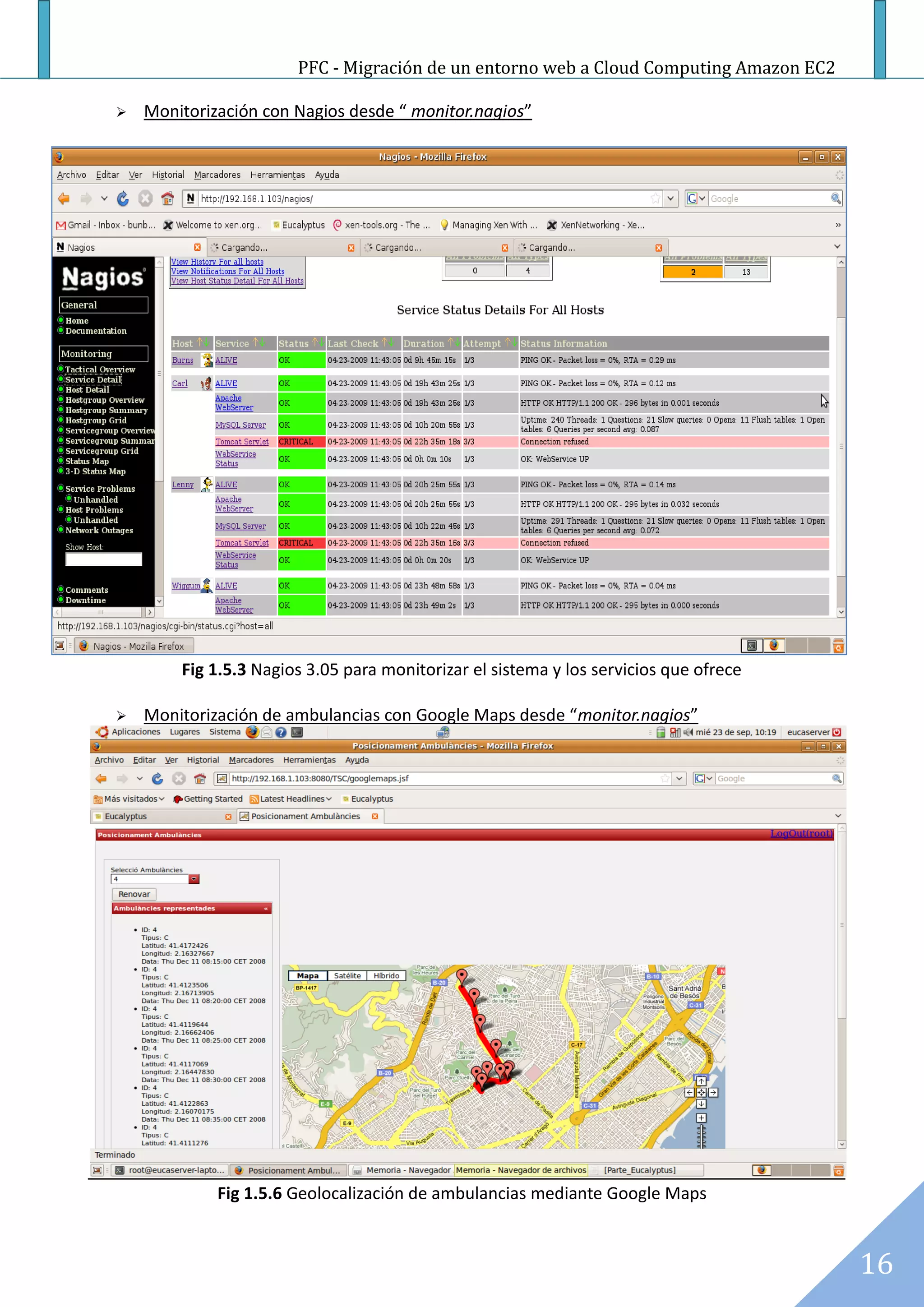The image size is (924, 1307).
Task: Click Carl host status icon
Action: tap(206, 383)
